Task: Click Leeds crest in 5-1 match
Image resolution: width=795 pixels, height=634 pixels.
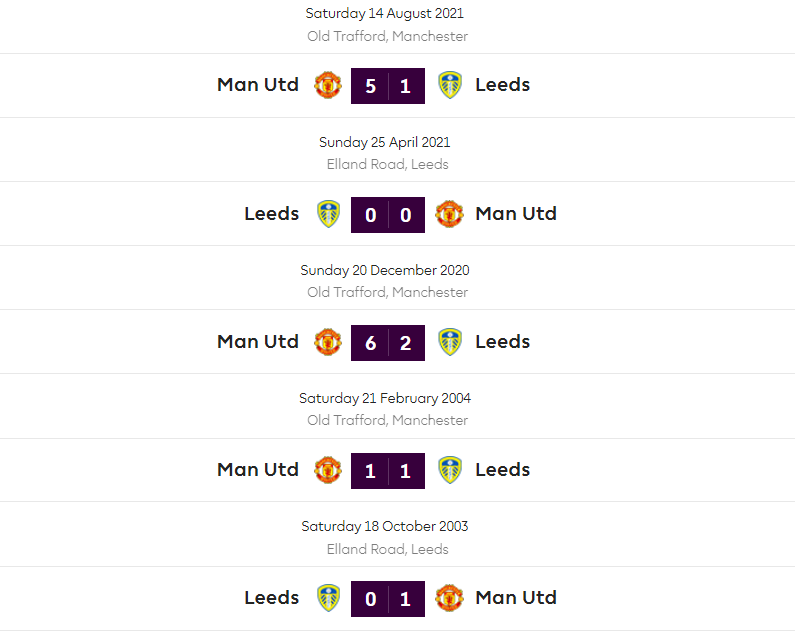Action: pyautogui.click(x=450, y=85)
